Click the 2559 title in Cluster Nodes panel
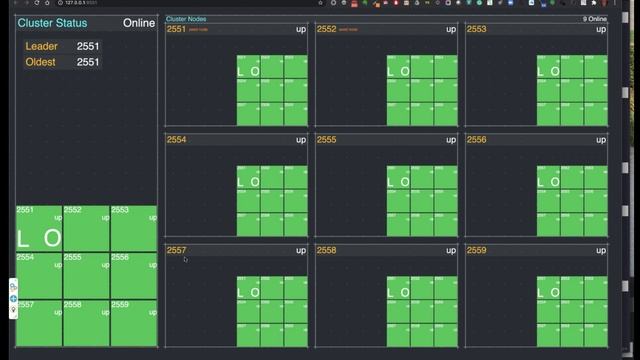Screen dimensions: 640x360 pos(476,250)
